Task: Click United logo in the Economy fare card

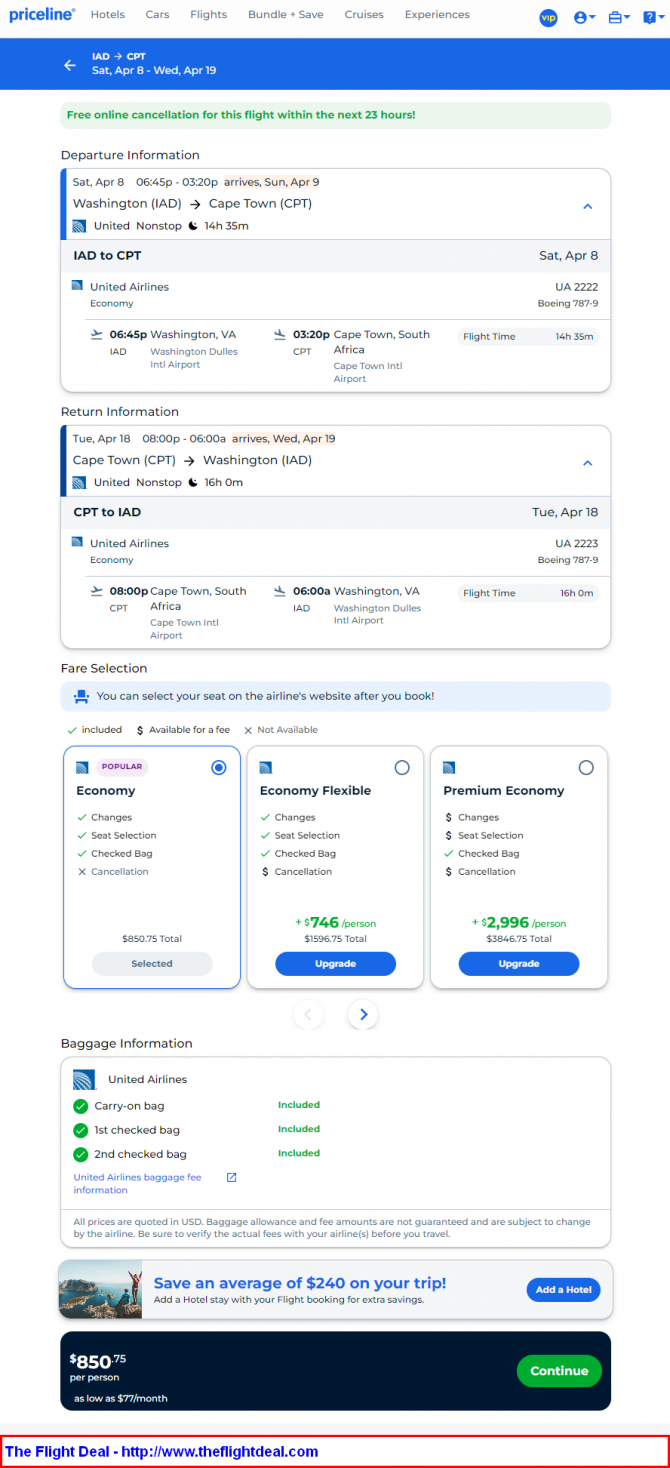Action: coord(83,768)
